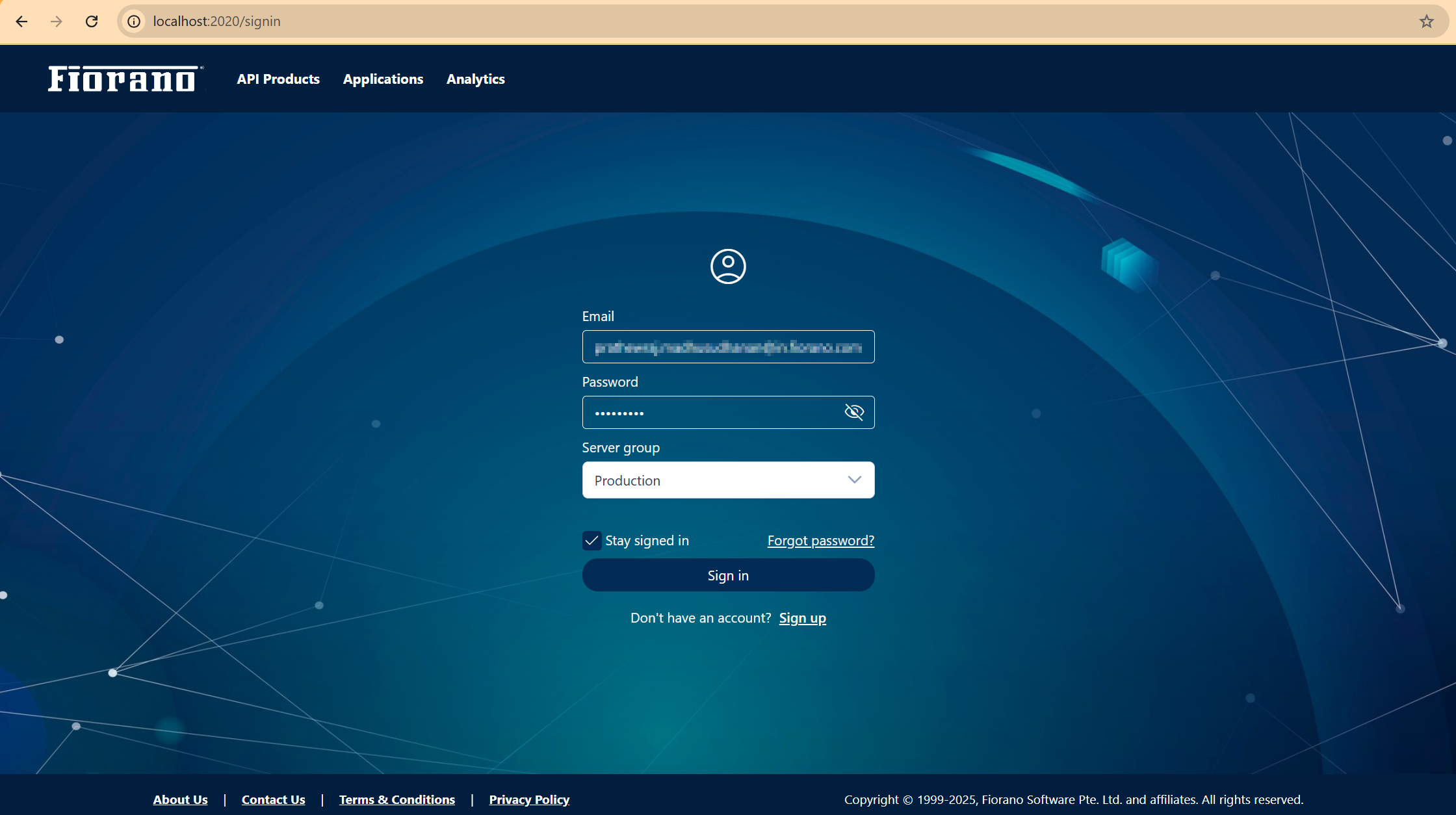The width and height of the screenshot is (1456, 815).
Task: Click the copyright notice text
Action: click(1074, 799)
